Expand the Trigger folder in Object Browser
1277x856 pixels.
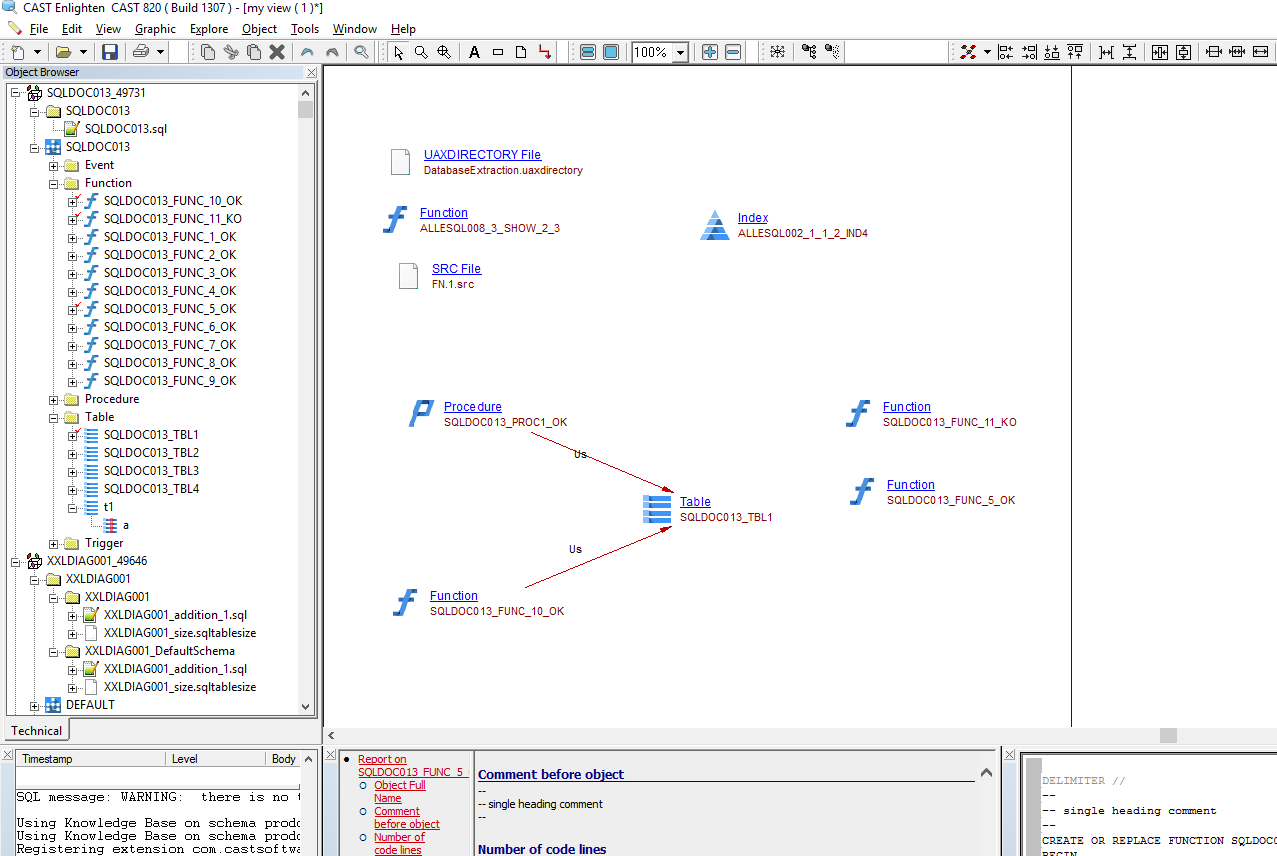[x=54, y=544]
